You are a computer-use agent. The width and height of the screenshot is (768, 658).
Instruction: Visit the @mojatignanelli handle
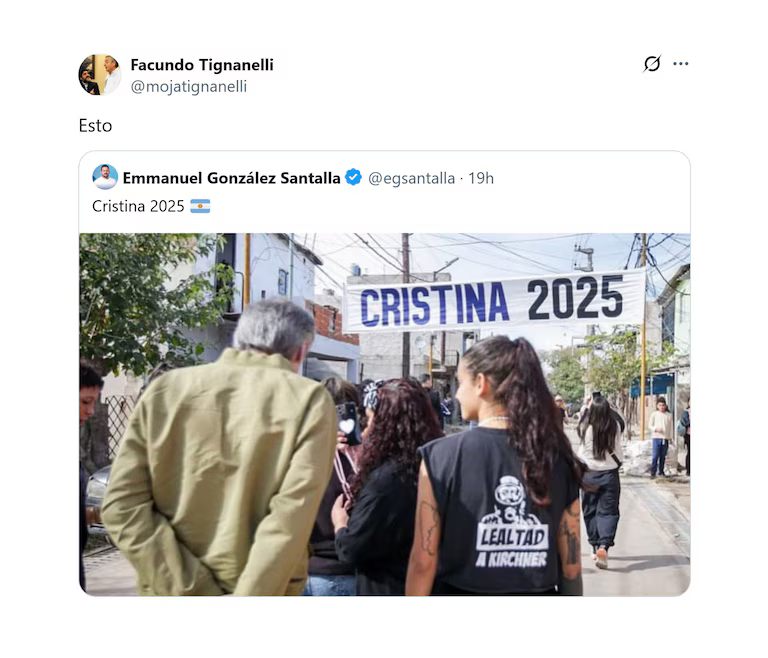pos(188,86)
